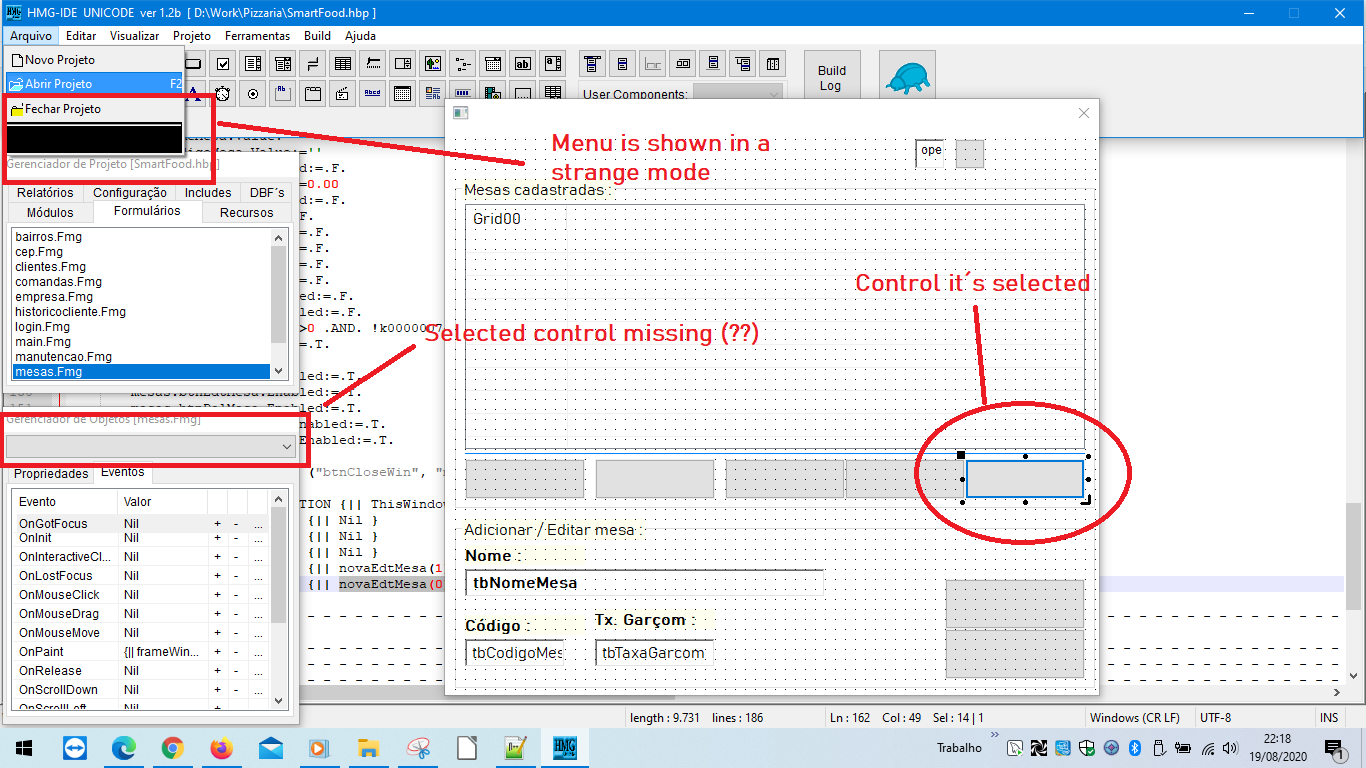Select the tbTaxaGarcom textbox in designer
Image resolution: width=1366 pixels, height=768 pixels.
(654, 653)
